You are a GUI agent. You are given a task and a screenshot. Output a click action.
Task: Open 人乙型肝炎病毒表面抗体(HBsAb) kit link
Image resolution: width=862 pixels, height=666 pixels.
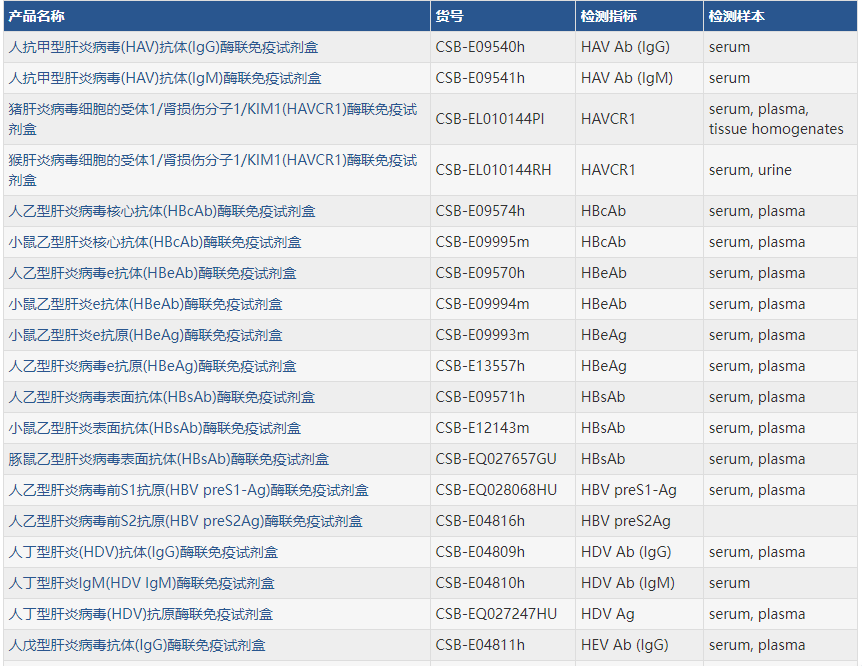(162, 397)
